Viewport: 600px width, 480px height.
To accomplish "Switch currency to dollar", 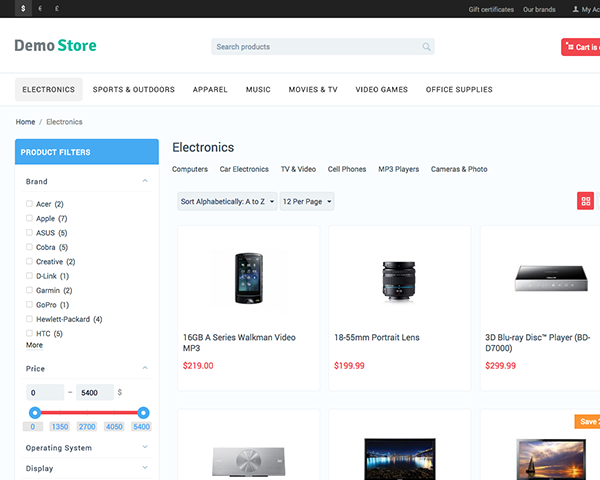I will (23, 8).
